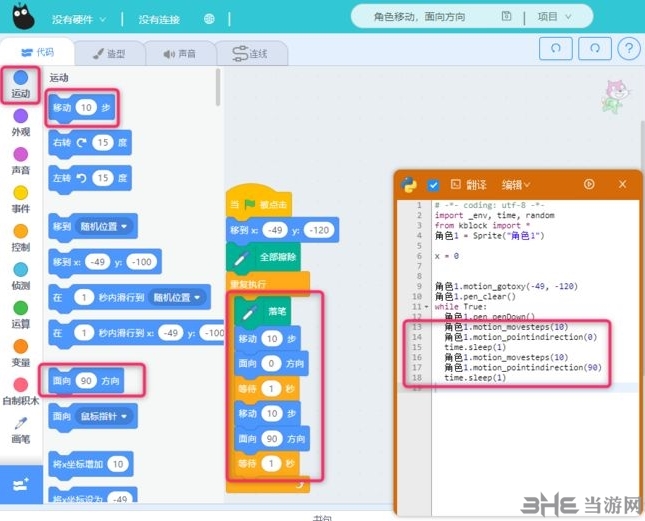
Task: Click the black cat logo icon
Action: tap(23, 16)
